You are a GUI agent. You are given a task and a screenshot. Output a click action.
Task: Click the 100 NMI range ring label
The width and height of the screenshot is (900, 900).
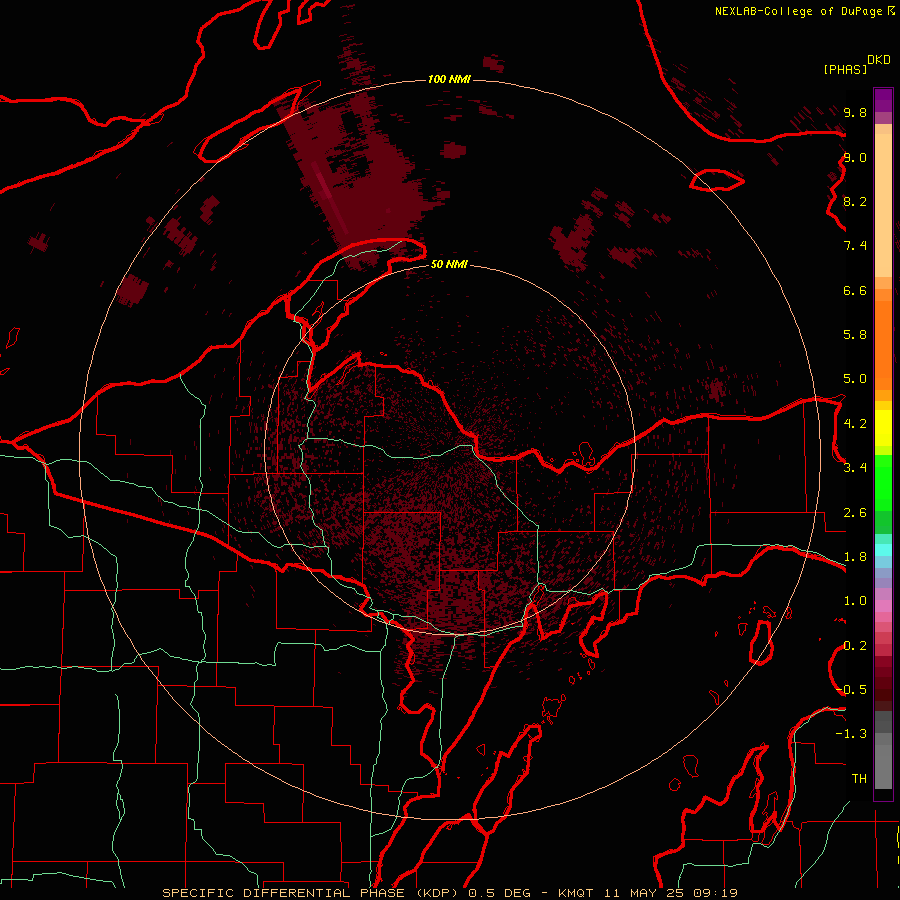[x=449, y=79]
